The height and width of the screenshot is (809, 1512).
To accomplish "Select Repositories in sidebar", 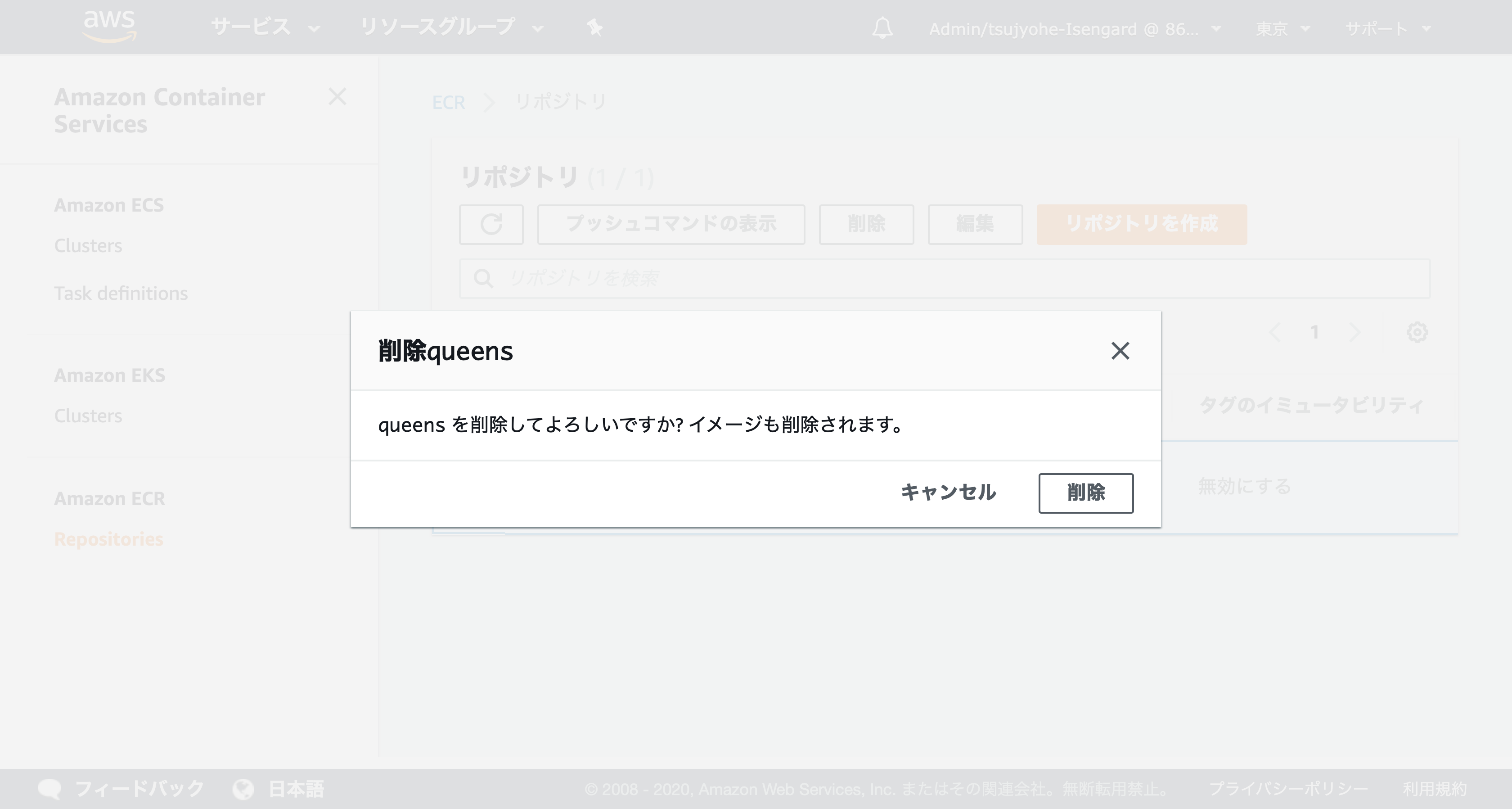I will (x=108, y=539).
